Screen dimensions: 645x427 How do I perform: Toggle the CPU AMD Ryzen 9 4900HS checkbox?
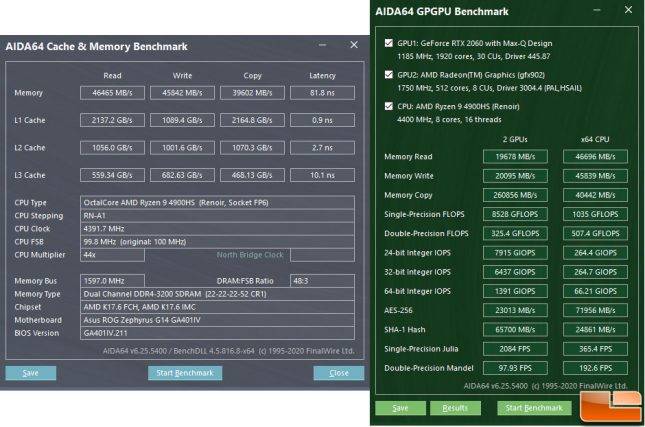[389, 106]
